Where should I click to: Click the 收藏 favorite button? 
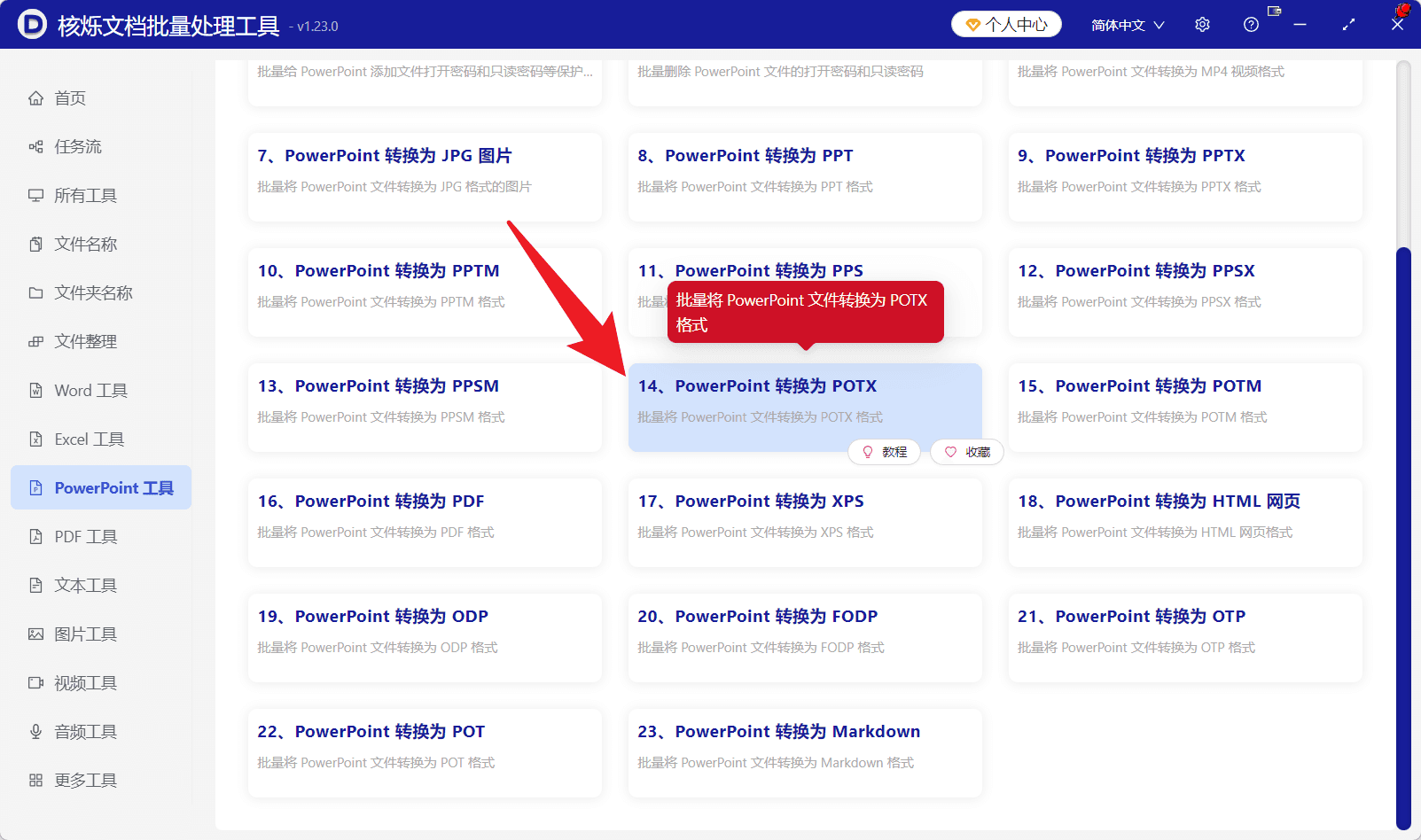[x=966, y=452]
